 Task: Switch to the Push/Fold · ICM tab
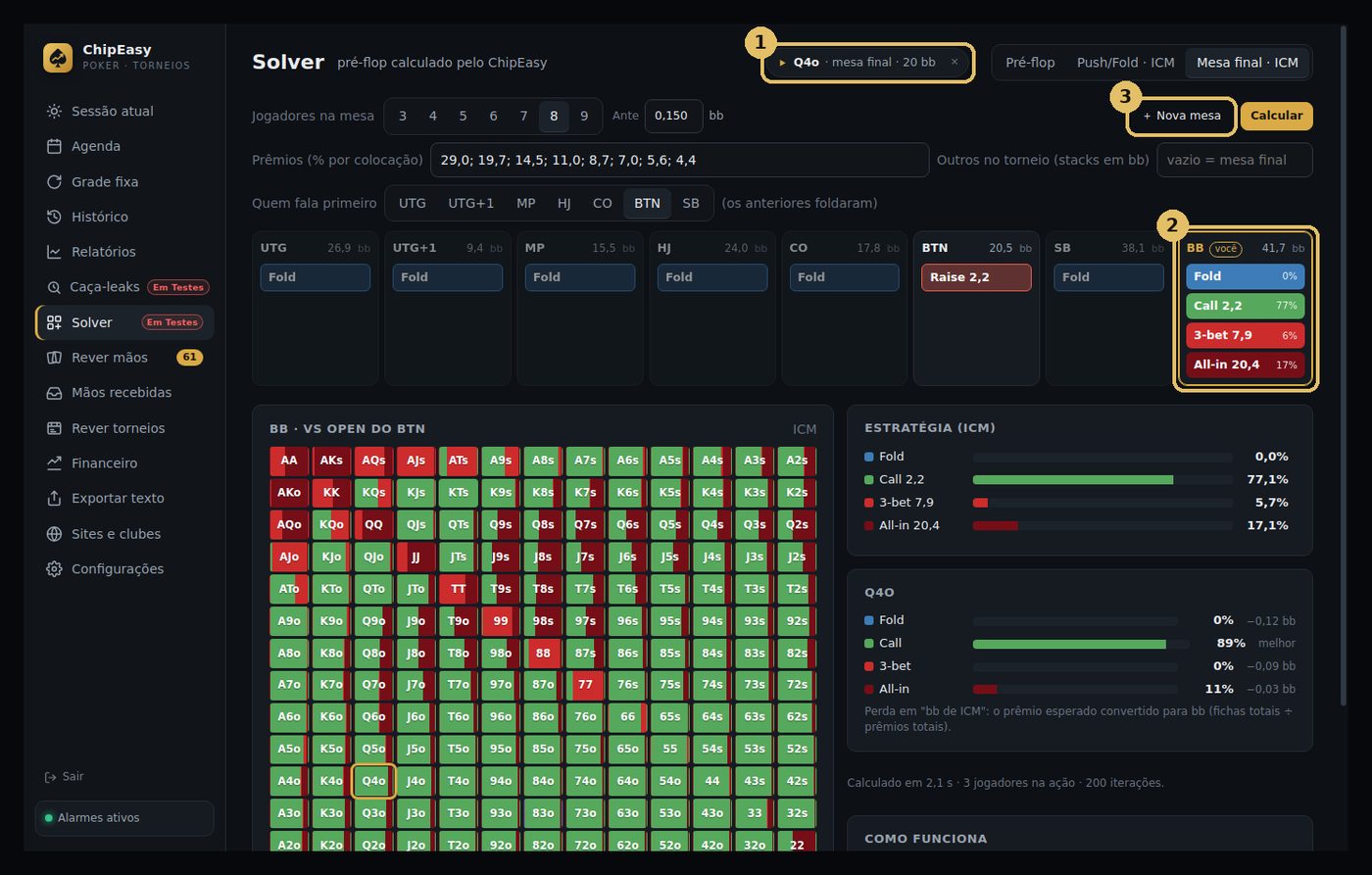pos(1125,62)
